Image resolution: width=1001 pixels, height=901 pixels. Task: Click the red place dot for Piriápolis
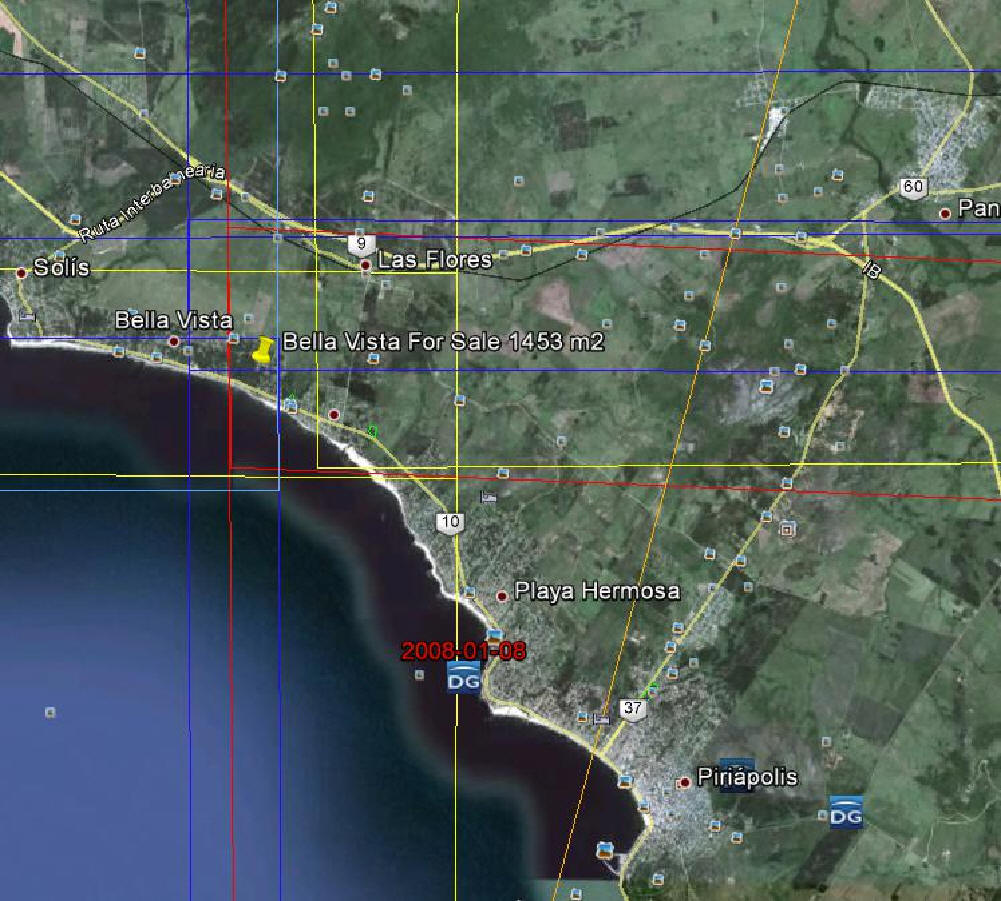coord(685,782)
